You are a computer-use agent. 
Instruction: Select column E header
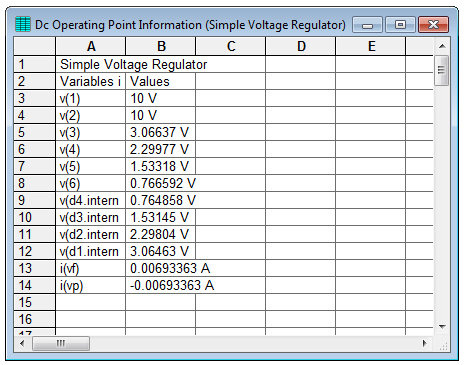[x=371, y=46]
